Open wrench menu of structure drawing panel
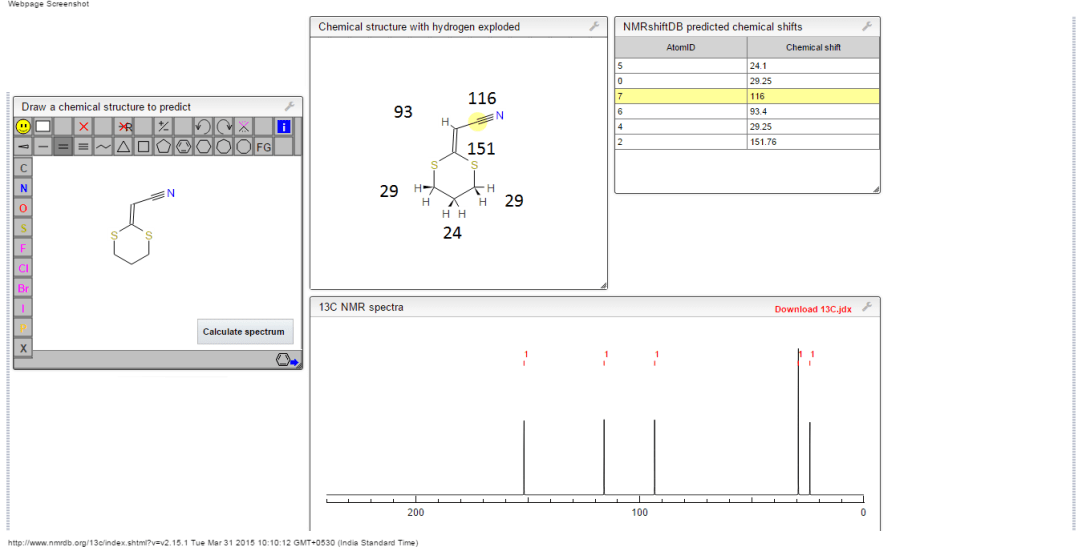Image resolution: width=1082 pixels, height=547 pixels. [290, 106]
